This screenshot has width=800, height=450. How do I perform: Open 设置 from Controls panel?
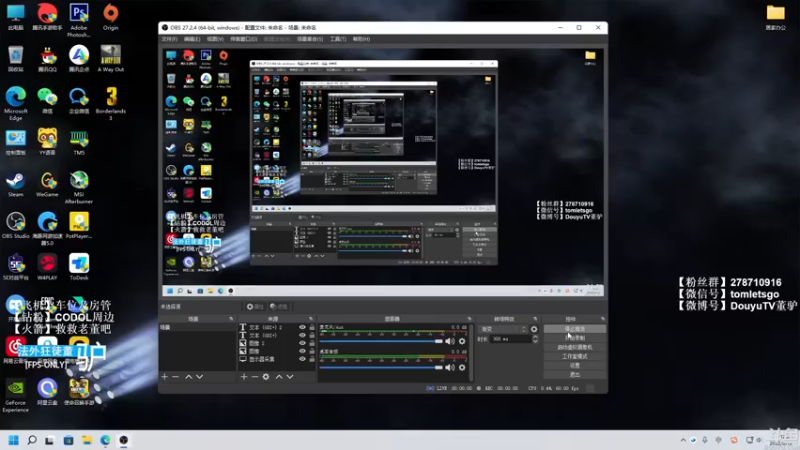click(x=574, y=366)
